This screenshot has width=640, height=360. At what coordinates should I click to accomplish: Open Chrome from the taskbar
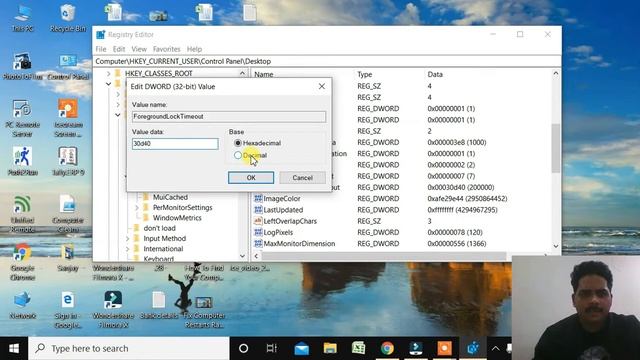387,348
